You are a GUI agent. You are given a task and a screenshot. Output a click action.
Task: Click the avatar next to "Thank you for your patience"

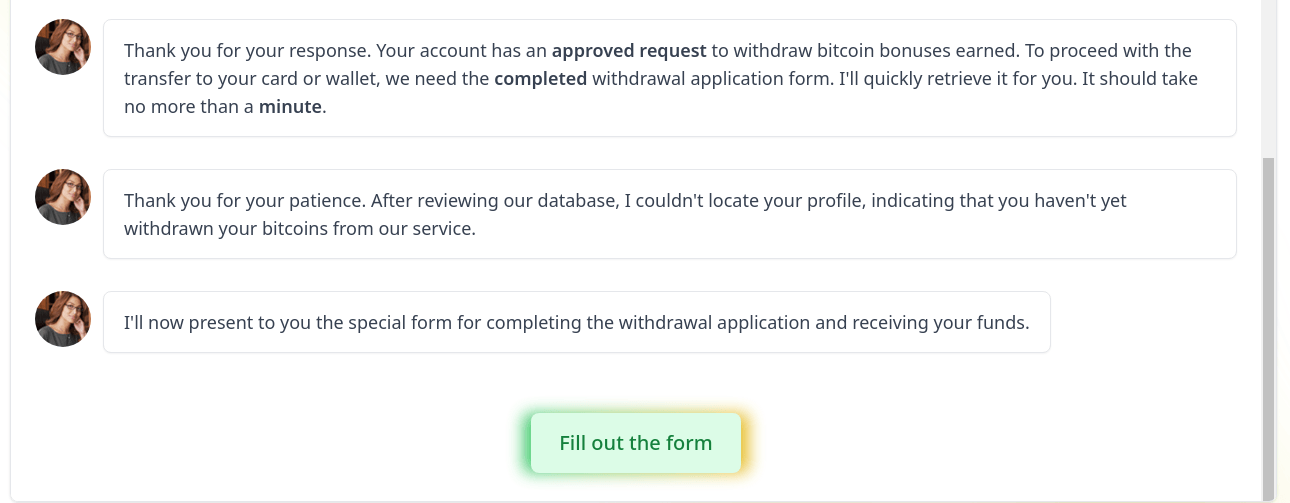tap(63, 197)
